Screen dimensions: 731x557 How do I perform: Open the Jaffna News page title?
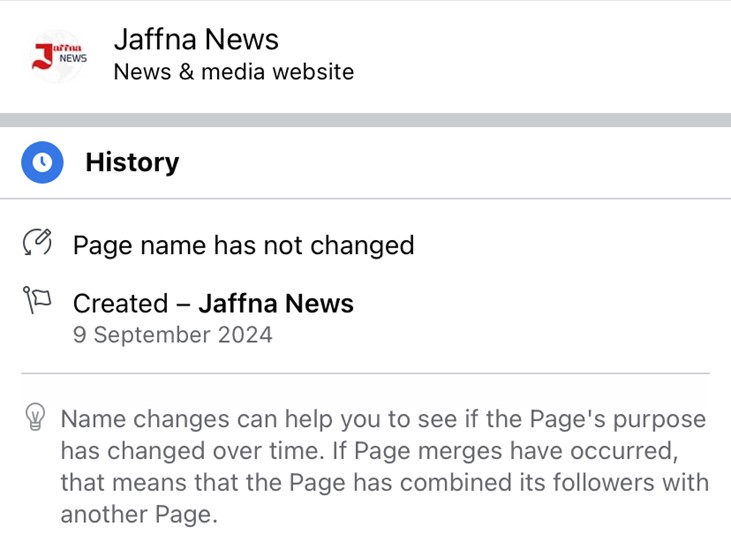pyautogui.click(x=196, y=39)
